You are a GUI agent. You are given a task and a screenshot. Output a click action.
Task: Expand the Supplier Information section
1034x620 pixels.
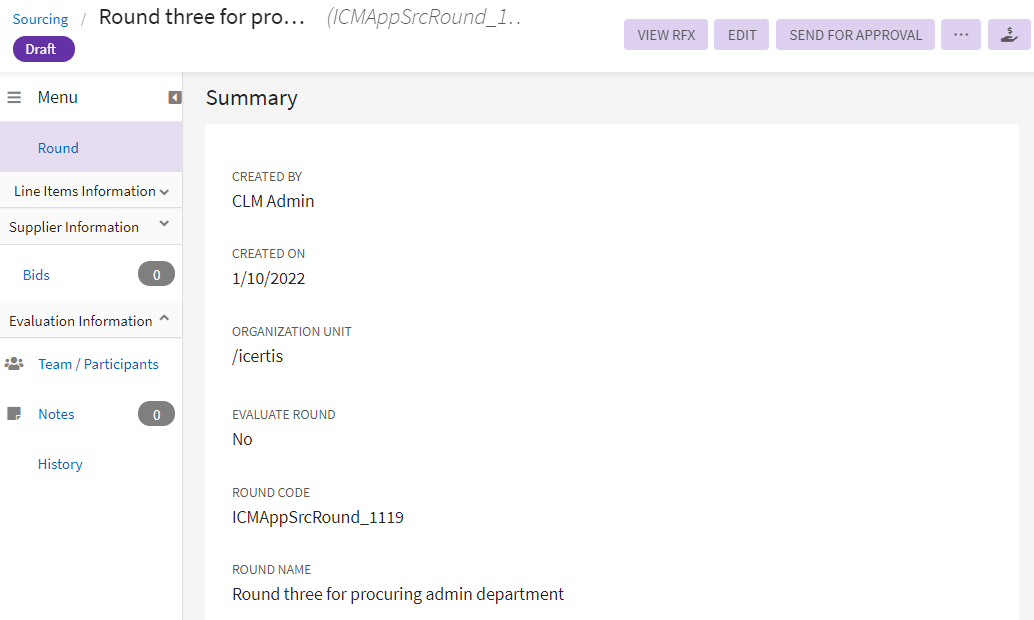[x=165, y=224]
